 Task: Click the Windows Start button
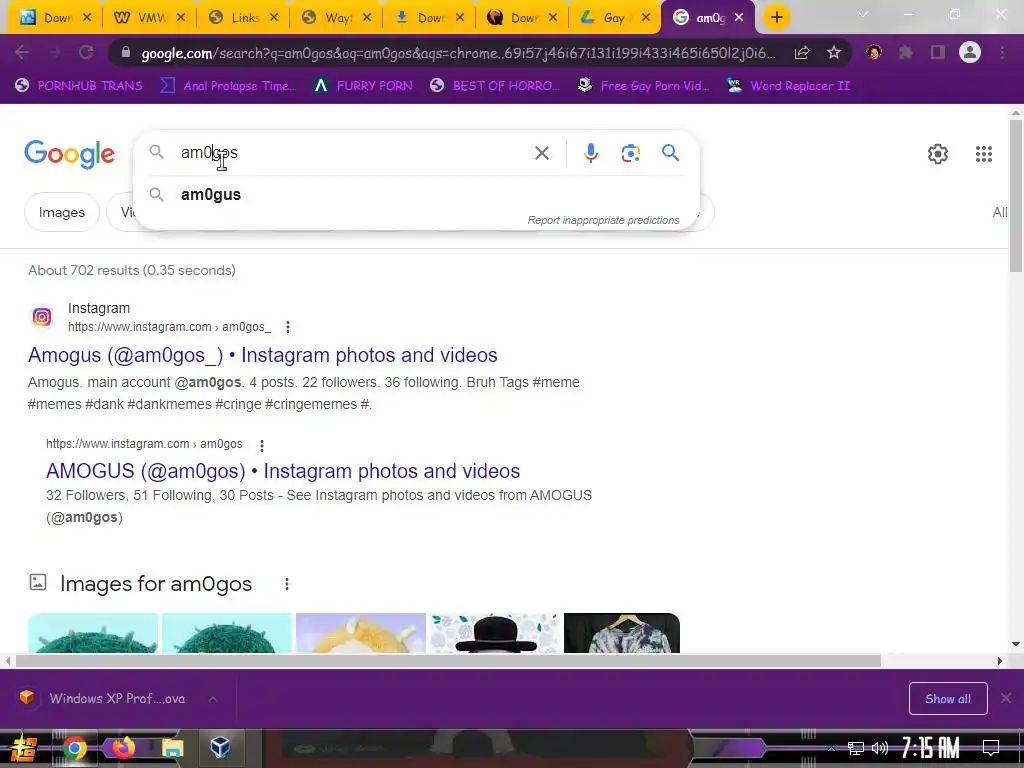coord(24,748)
